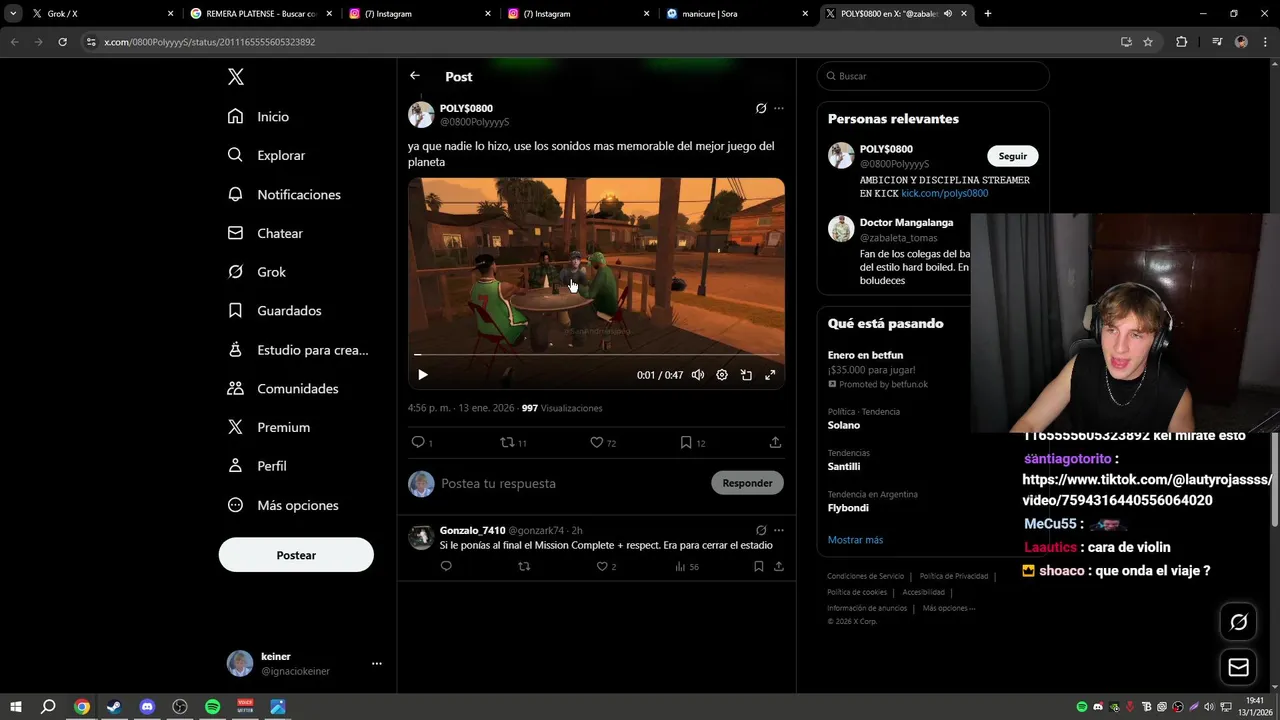Open Solano trending topic
1280x720 pixels.
(x=844, y=425)
